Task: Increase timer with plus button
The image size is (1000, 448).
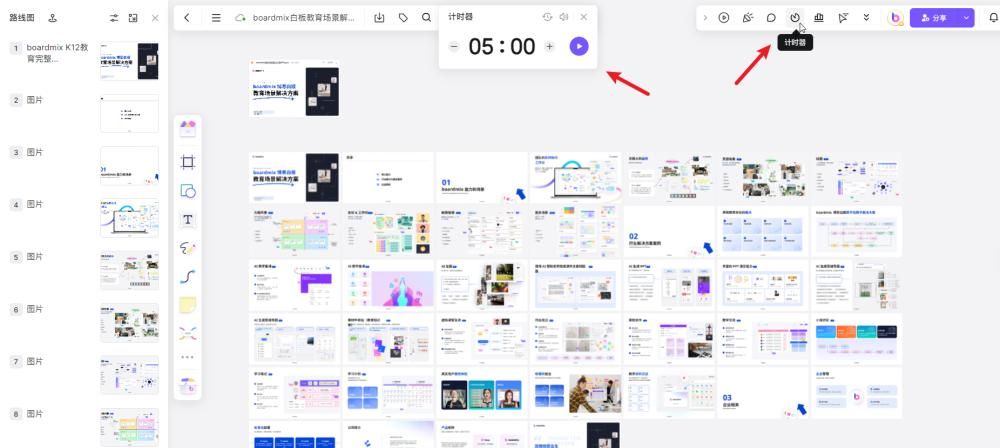Action: 550,46
